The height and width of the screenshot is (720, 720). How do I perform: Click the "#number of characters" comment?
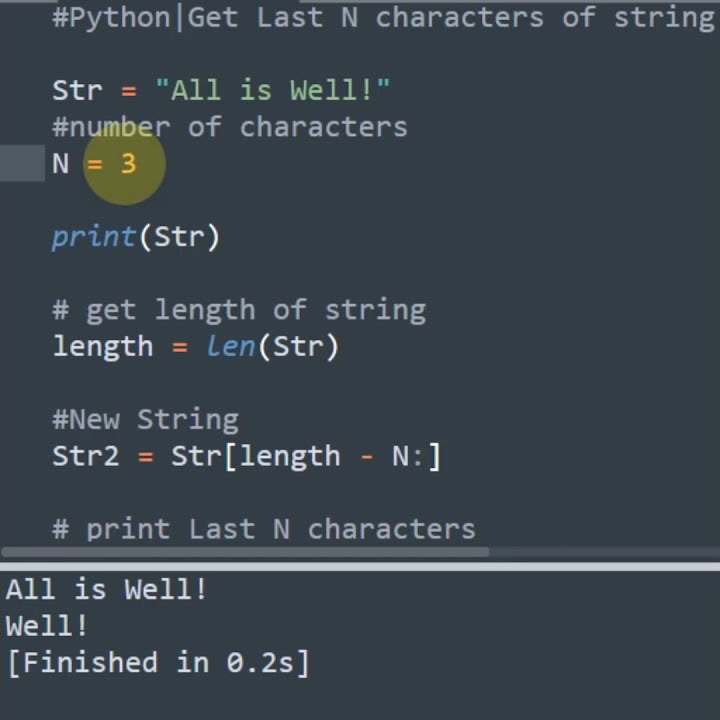coord(229,127)
